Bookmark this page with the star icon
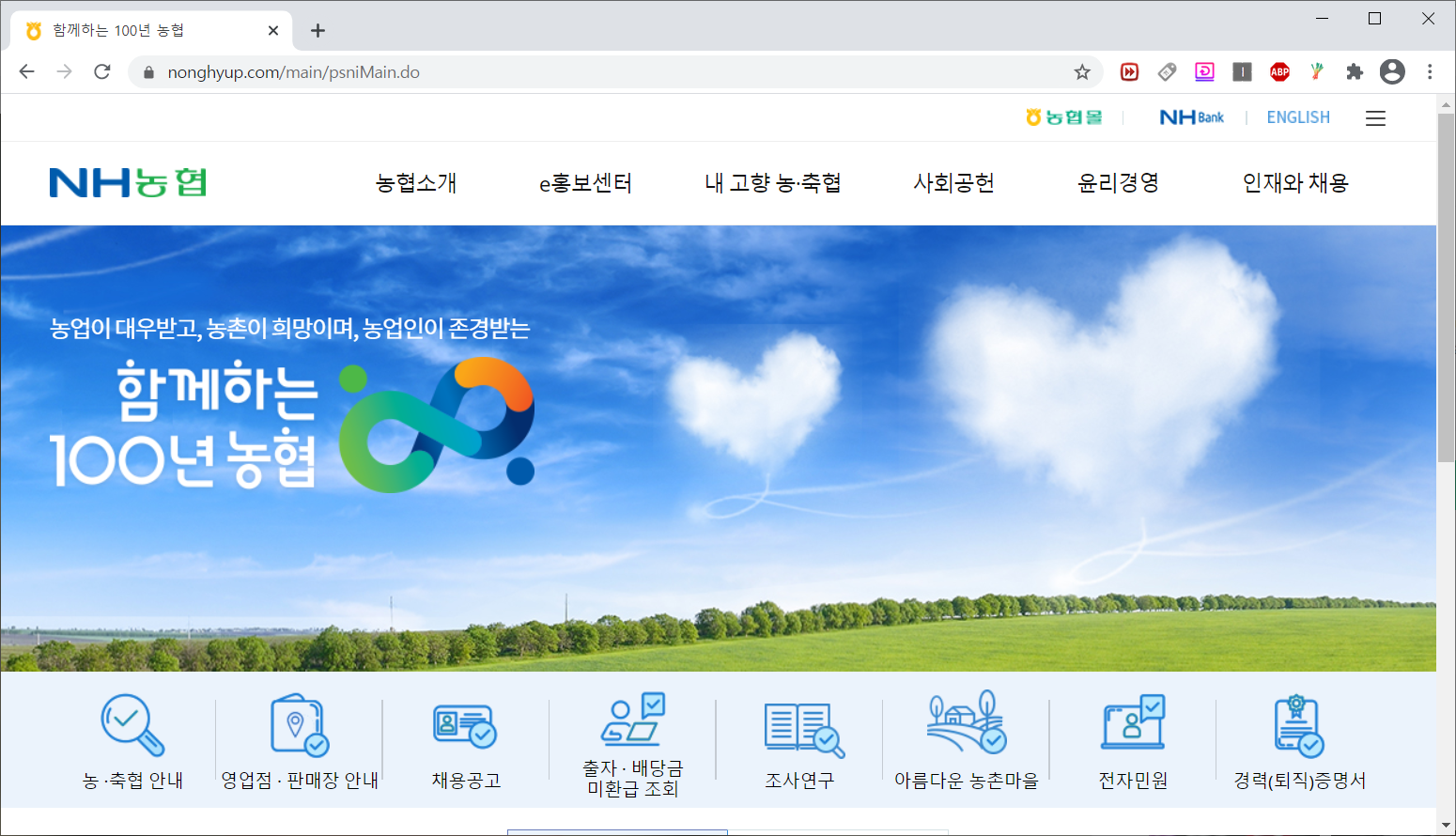This screenshot has width=1456, height=836. click(x=1082, y=72)
